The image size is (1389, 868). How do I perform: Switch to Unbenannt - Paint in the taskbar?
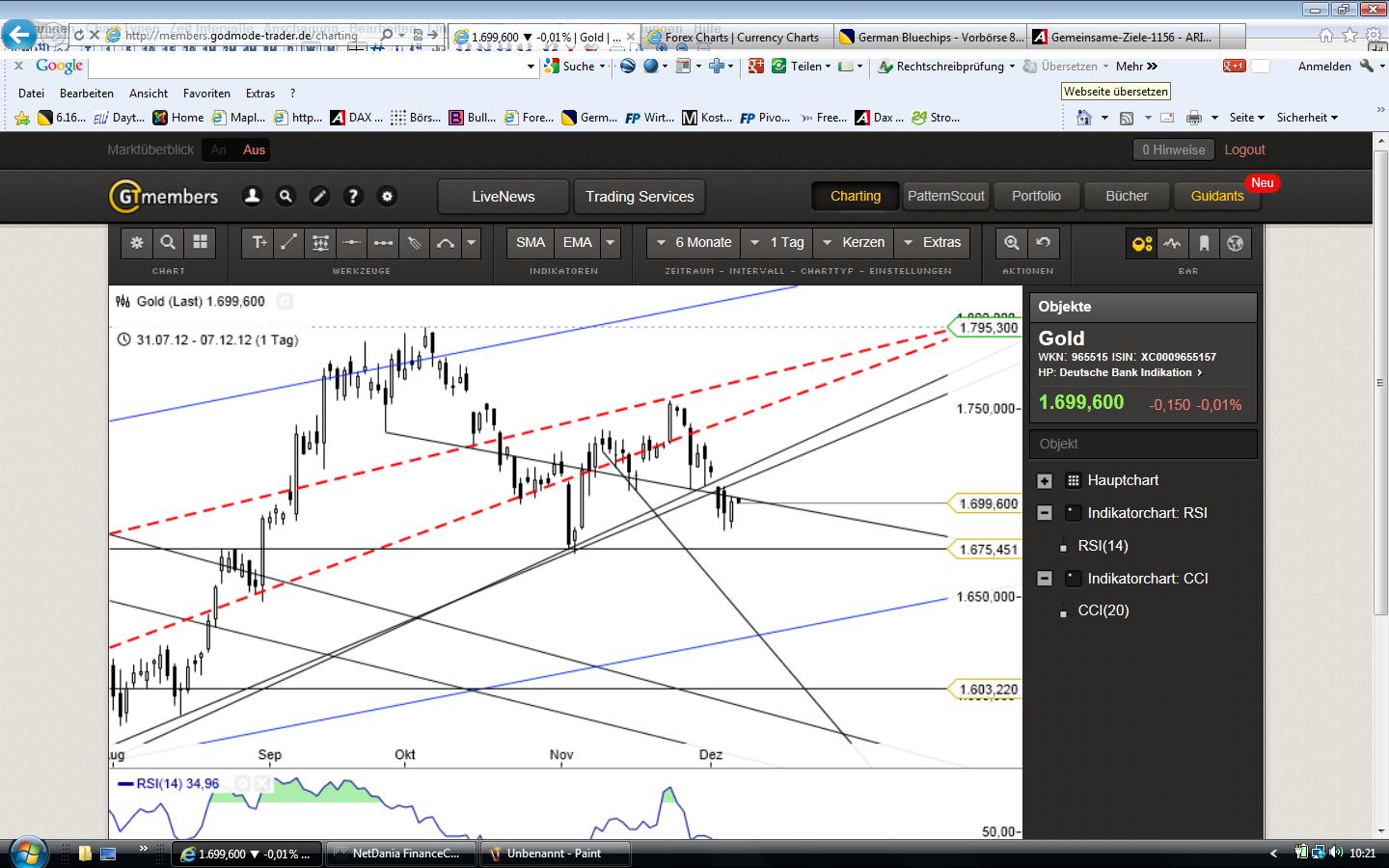(x=556, y=853)
